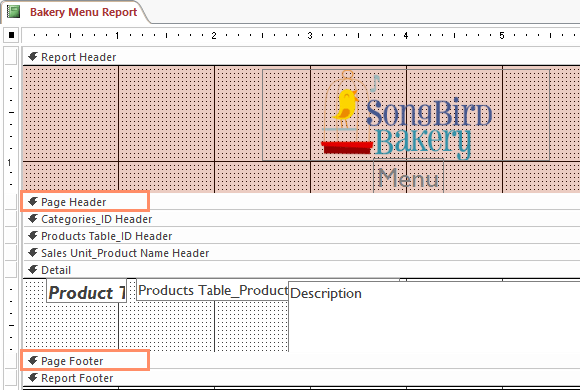Select Sales Unit_Product Name Header section bar
Image resolution: width=580 pixels, height=390 pixels.
pos(301,253)
